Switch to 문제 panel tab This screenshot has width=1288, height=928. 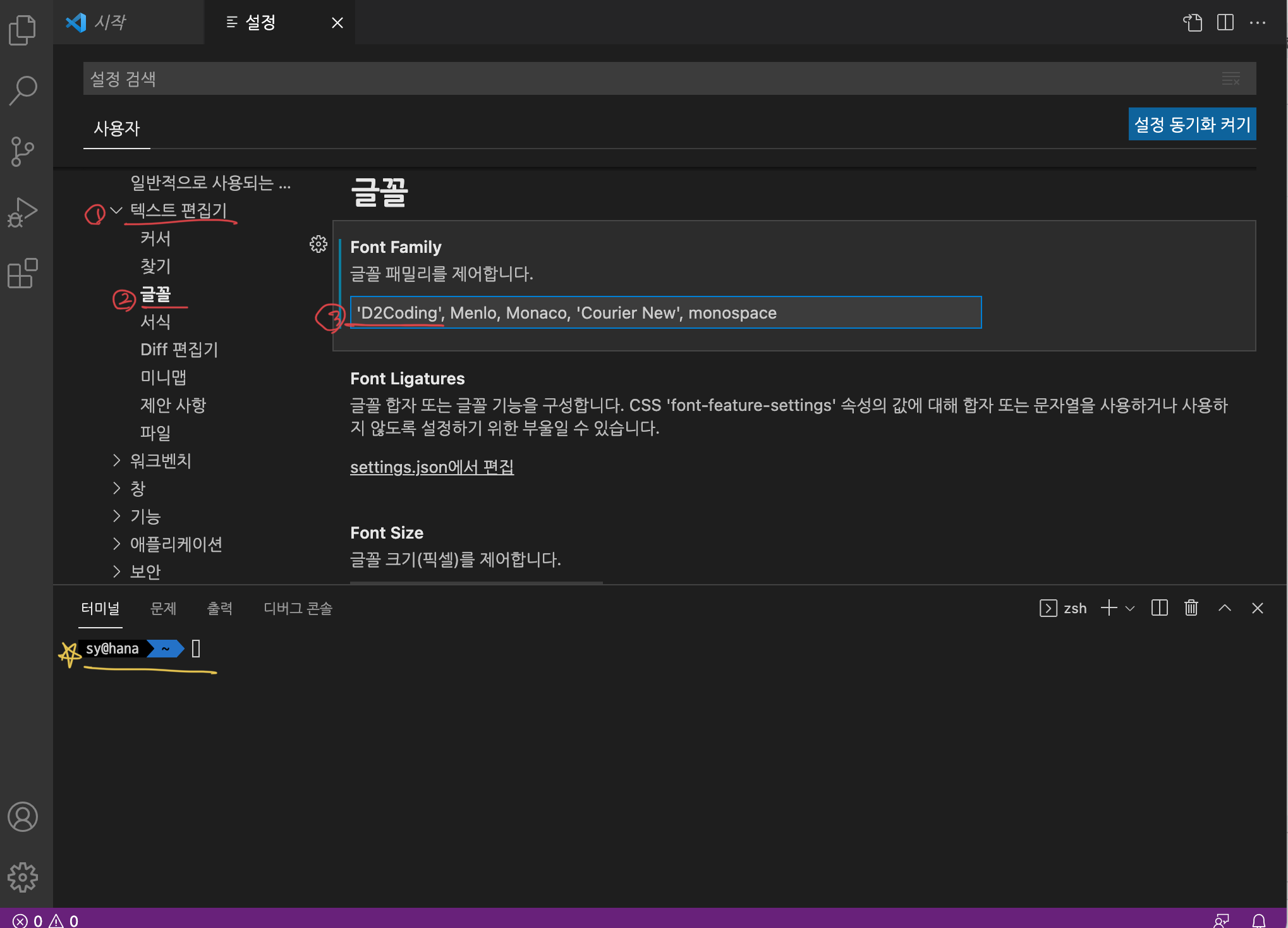tap(163, 608)
